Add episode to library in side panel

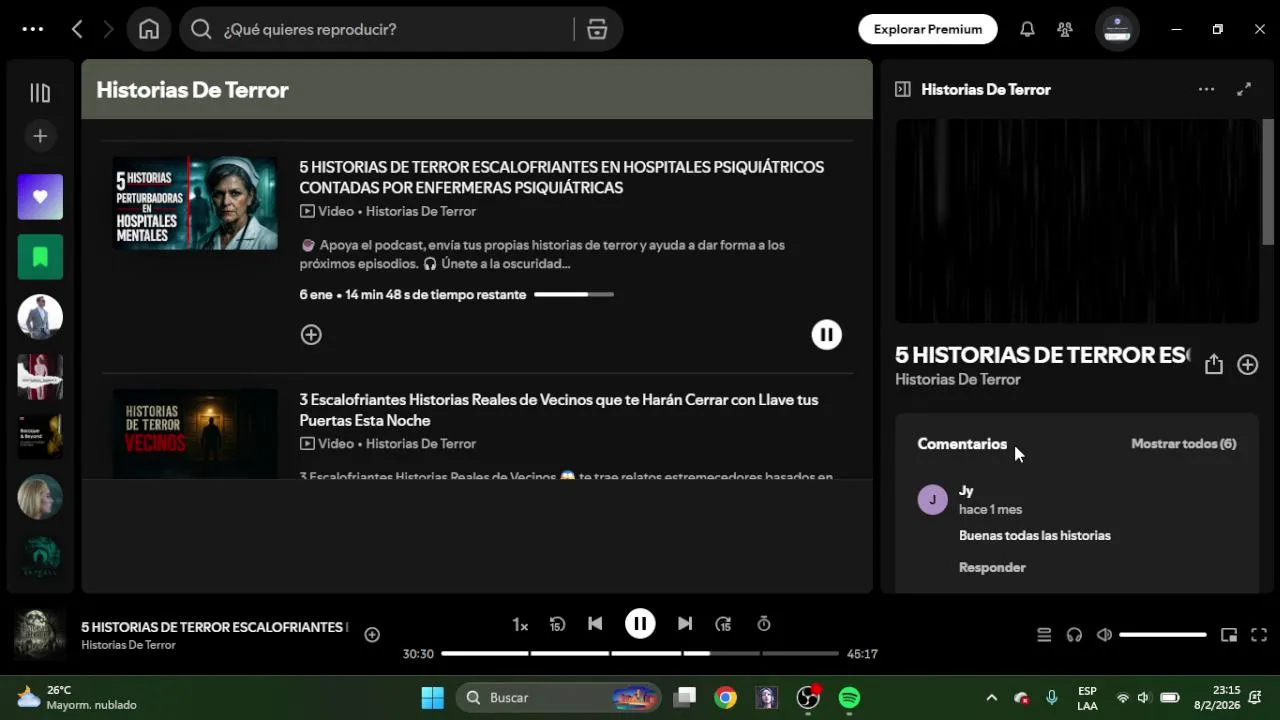pos(1247,365)
